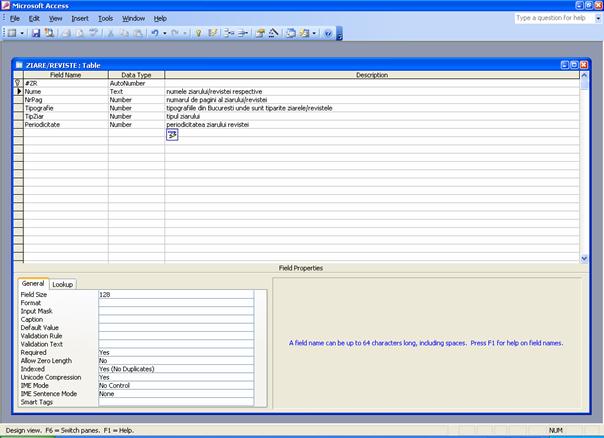This screenshot has height=438, width=604.
Task: Open the Properties sheet icon
Action: (x=259, y=33)
